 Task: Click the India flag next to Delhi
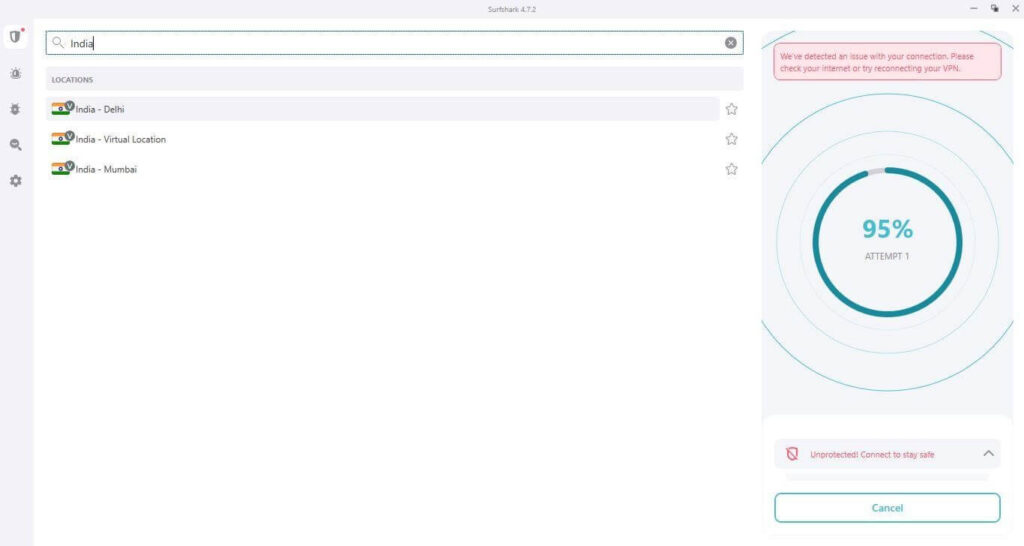(61, 109)
